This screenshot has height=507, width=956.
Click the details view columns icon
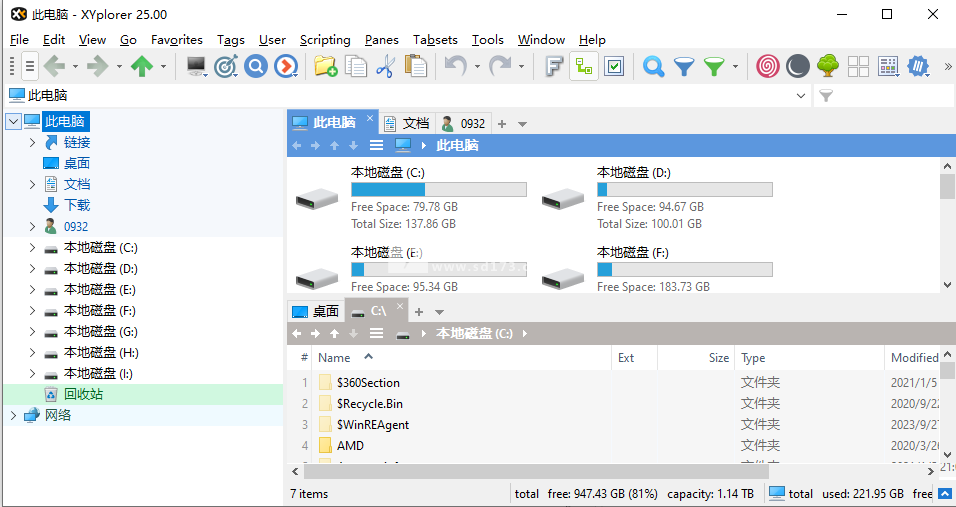(888, 66)
